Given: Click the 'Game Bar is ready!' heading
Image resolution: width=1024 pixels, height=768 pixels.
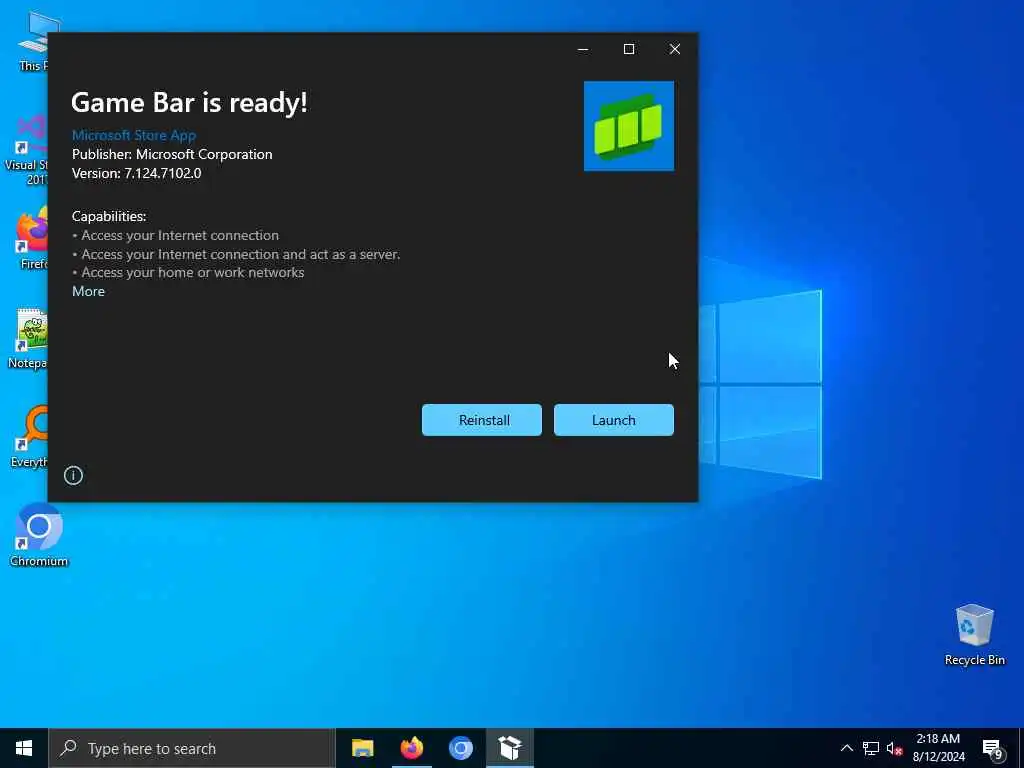Looking at the screenshot, I should click(189, 103).
